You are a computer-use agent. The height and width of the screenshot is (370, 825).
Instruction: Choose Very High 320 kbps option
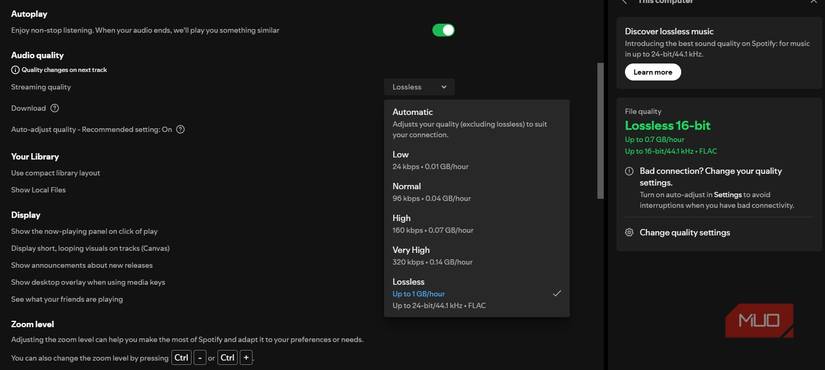[x=477, y=256]
